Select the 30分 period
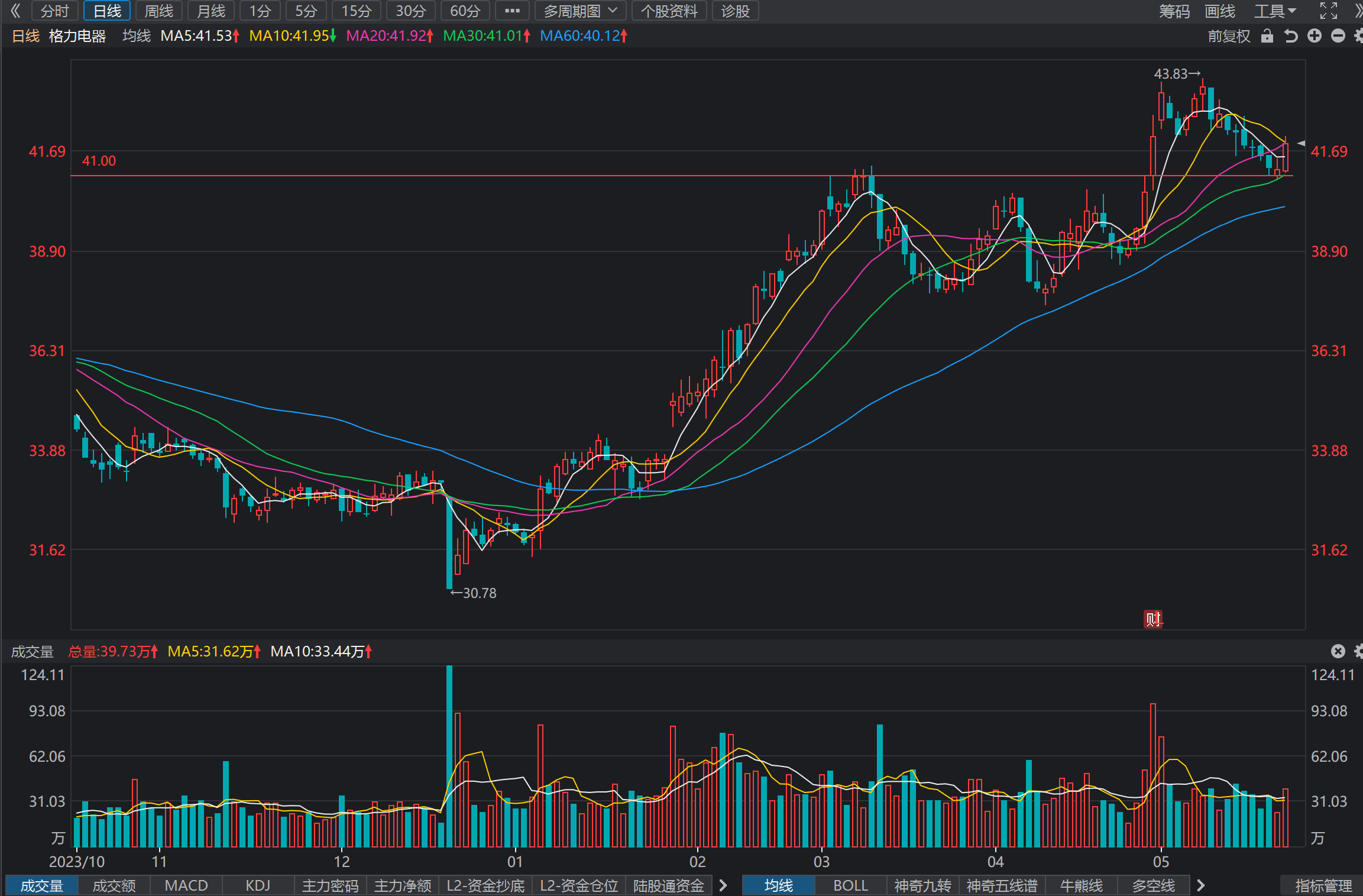The height and width of the screenshot is (896, 1363). tap(411, 11)
